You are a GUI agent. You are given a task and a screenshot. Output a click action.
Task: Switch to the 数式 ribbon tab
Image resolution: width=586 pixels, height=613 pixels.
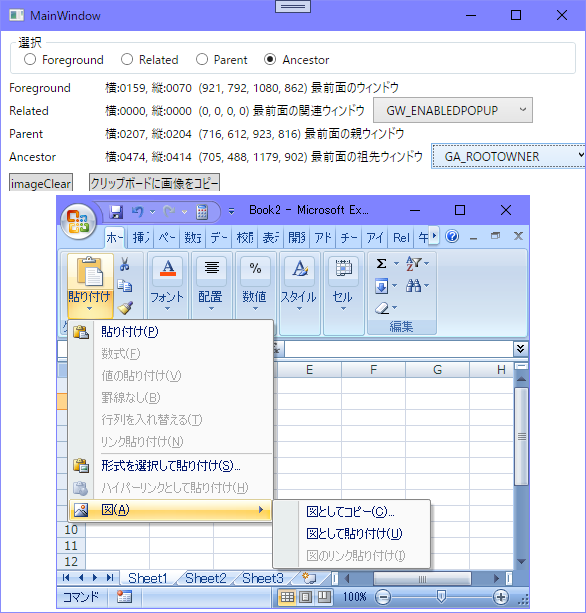click(x=193, y=237)
